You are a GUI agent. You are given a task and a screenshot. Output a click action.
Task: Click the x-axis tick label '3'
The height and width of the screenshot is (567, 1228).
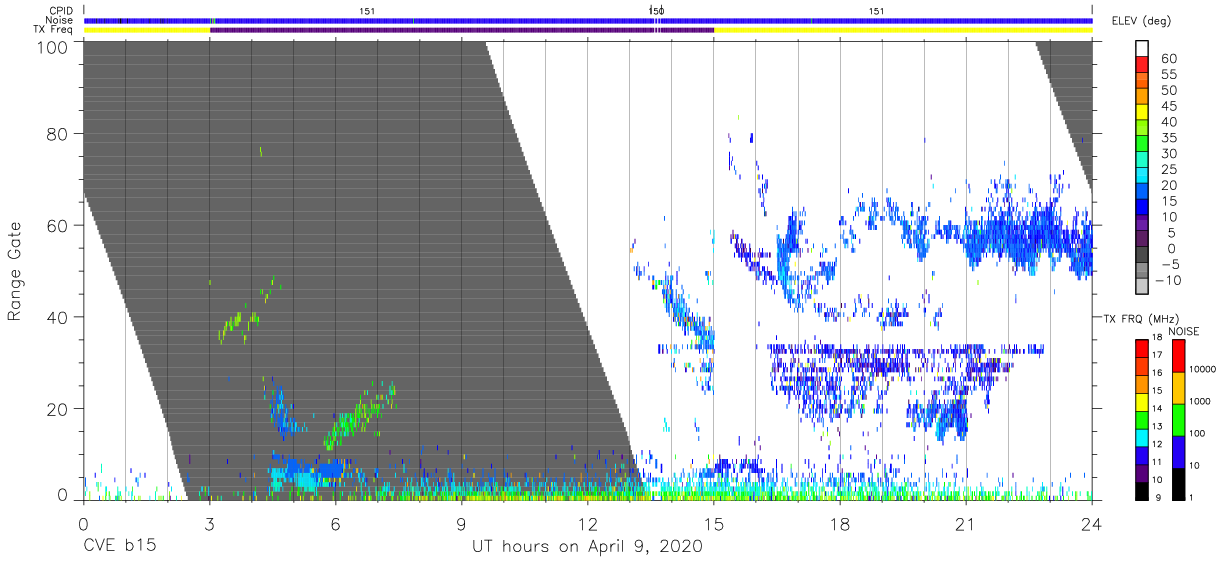210,524
